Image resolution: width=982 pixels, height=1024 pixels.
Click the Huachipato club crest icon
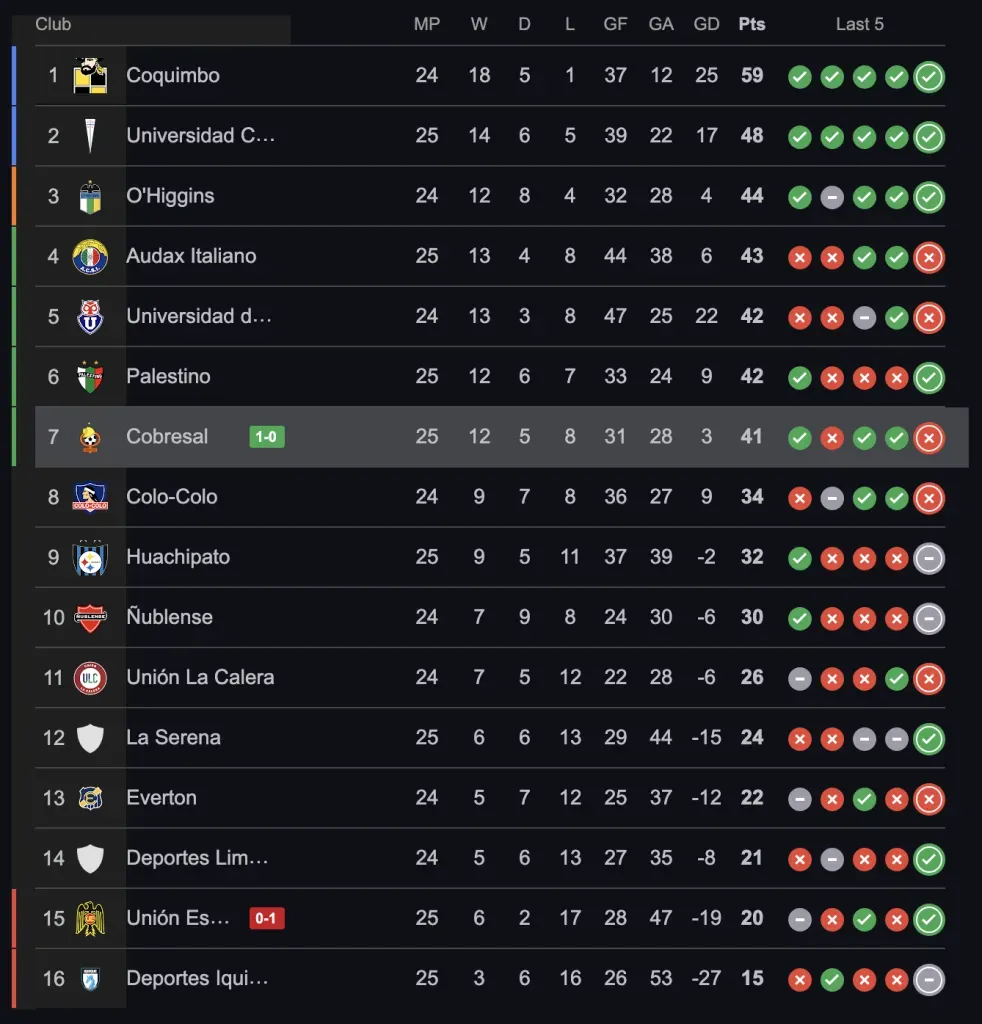click(x=90, y=558)
